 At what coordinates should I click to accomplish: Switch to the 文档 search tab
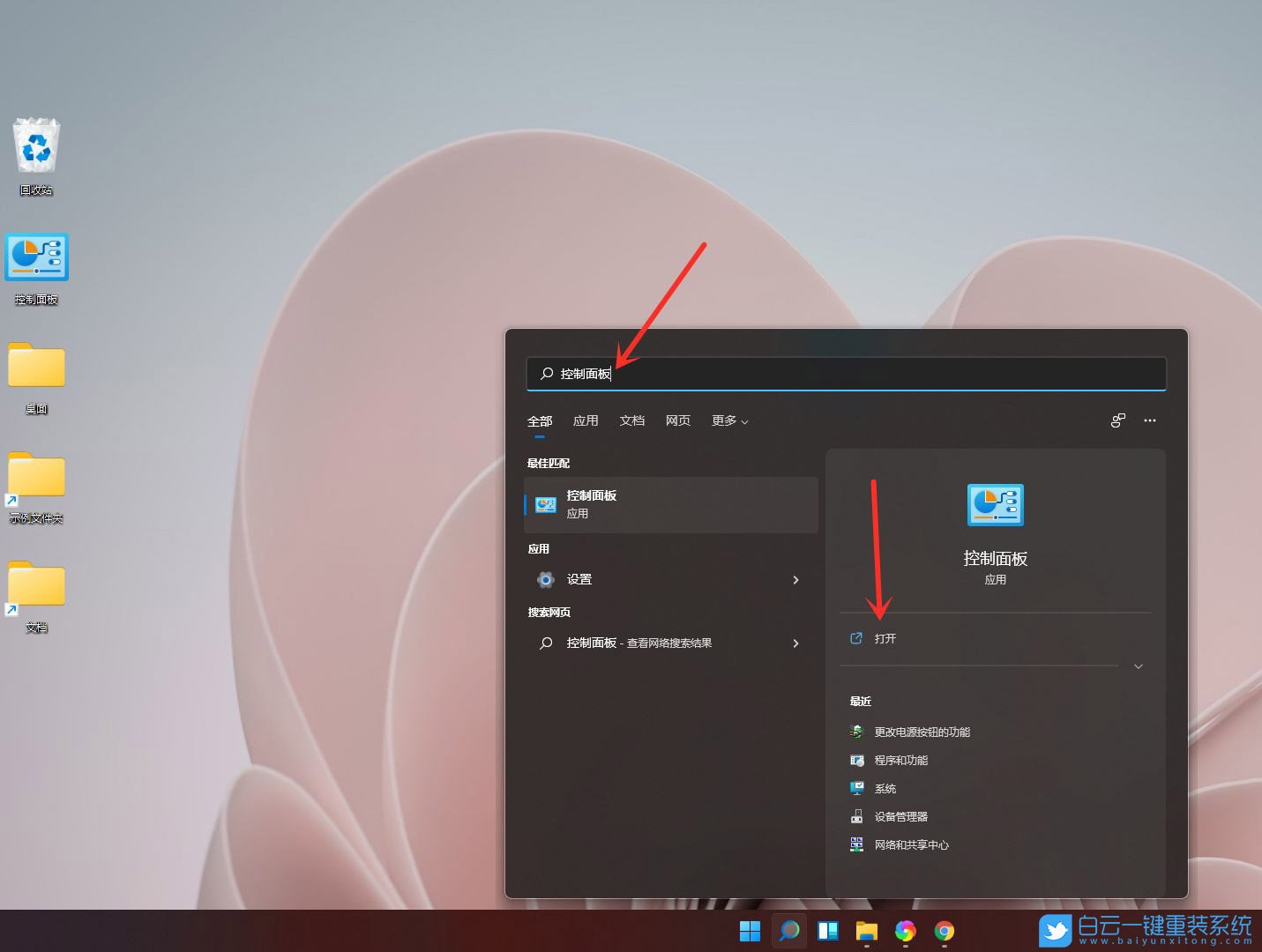tap(631, 420)
